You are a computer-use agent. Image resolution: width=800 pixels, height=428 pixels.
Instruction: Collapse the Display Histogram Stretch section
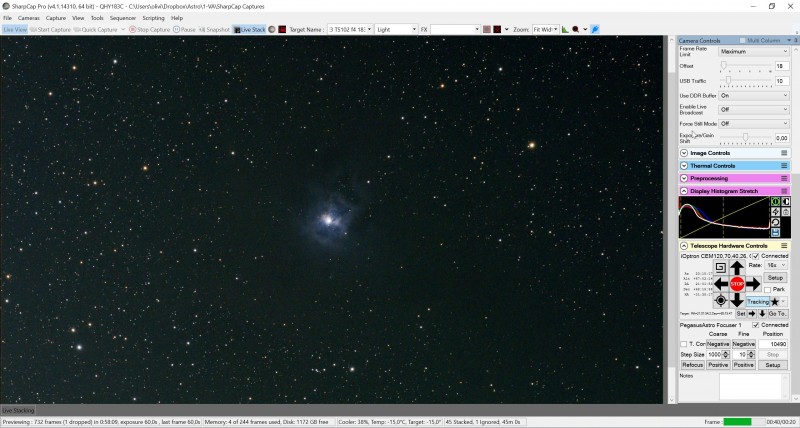click(684, 191)
